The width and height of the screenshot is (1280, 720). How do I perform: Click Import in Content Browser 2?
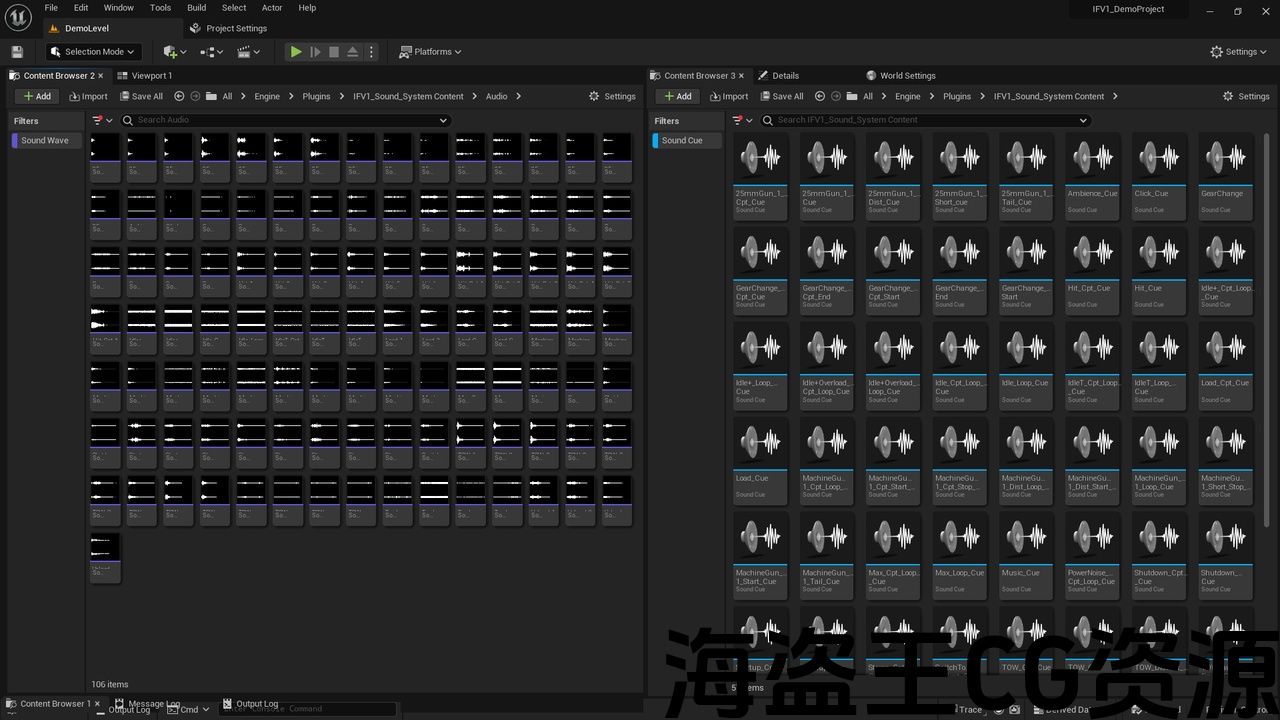[x=88, y=97]
